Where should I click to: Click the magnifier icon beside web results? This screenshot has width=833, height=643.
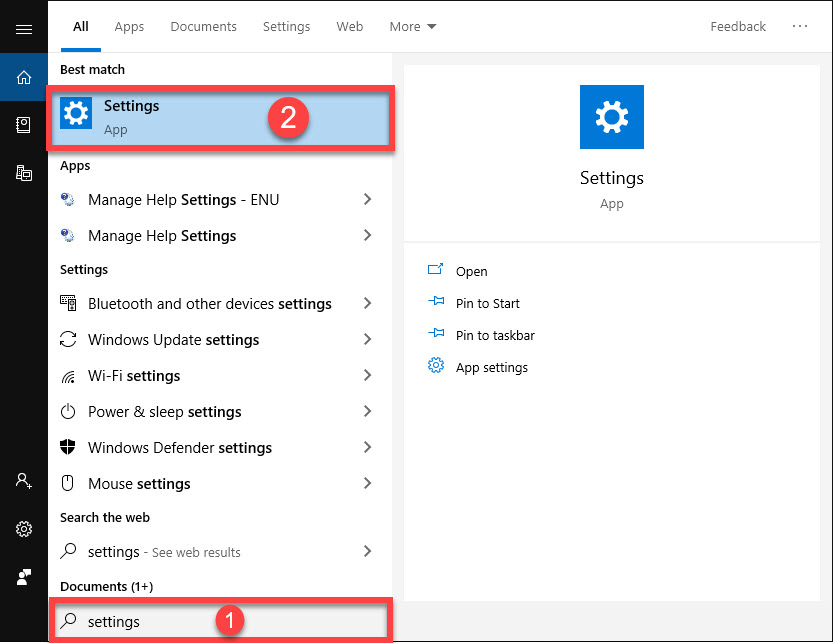(69, 551)
